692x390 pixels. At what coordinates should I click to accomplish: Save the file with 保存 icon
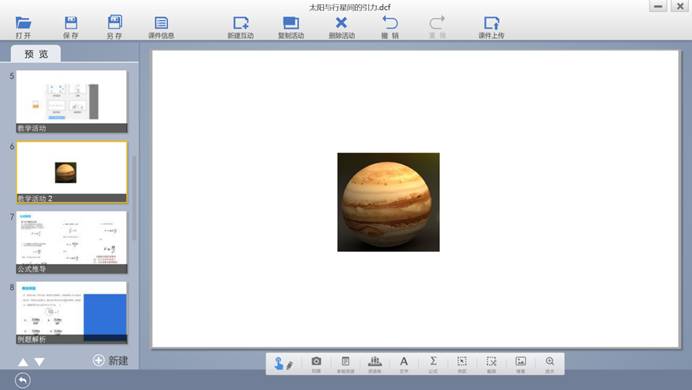[x=71, y=27]
